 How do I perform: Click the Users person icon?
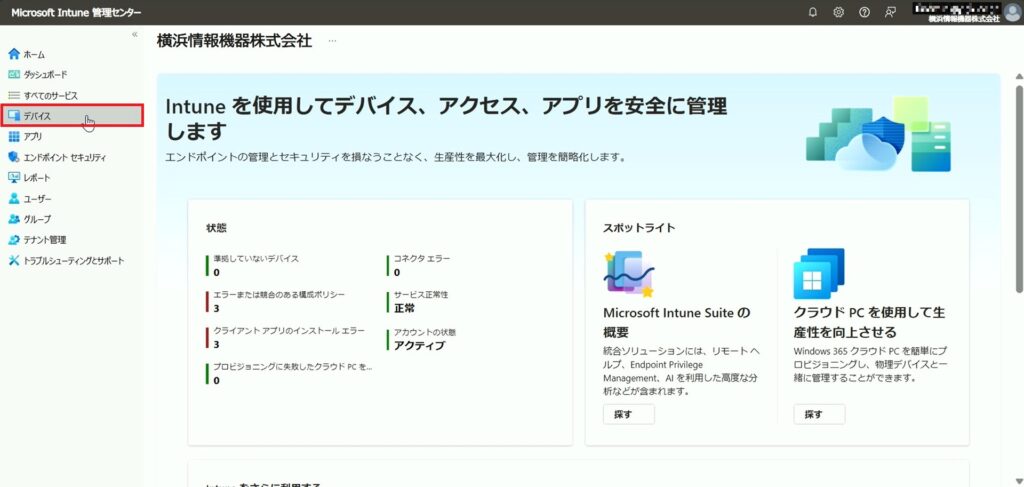14,198
